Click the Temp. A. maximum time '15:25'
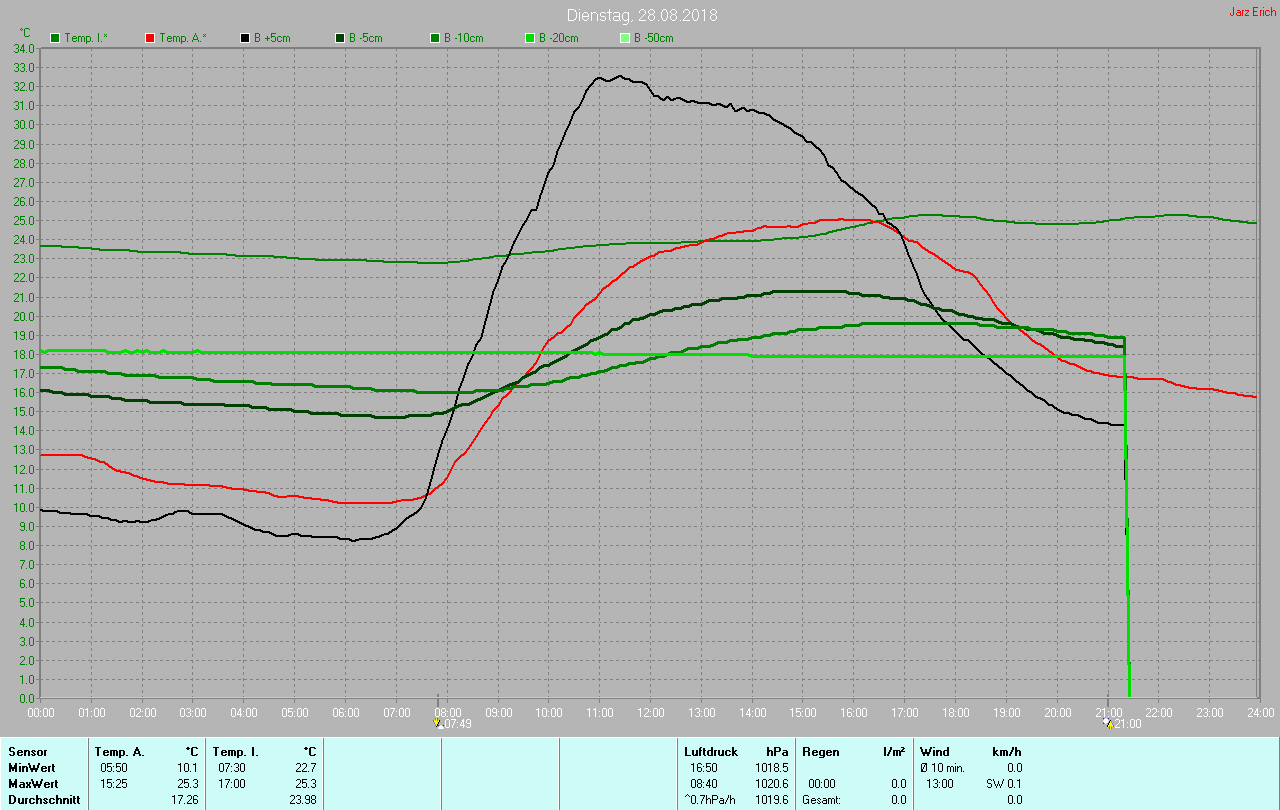 (x=113, y=783)
